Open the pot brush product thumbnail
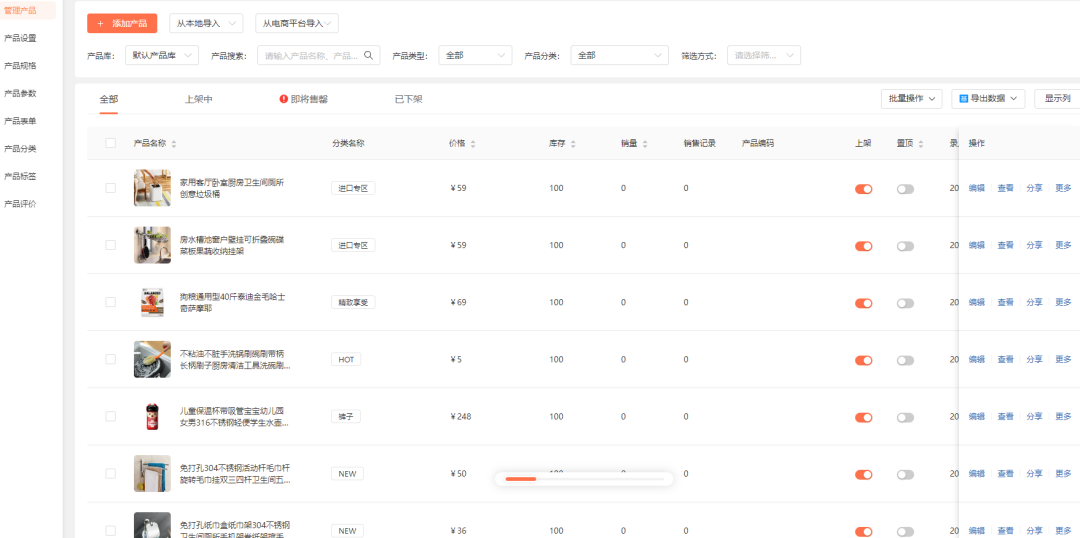This screenshot has width=1080, height=538. click(x=152, y=360)
